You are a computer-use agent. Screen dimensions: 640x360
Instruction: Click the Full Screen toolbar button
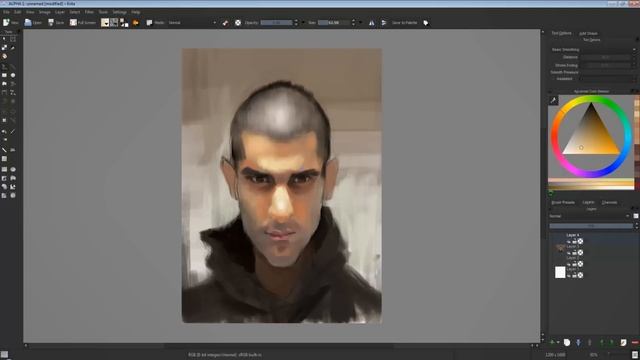pyautogui.click(x=83, y=22)
